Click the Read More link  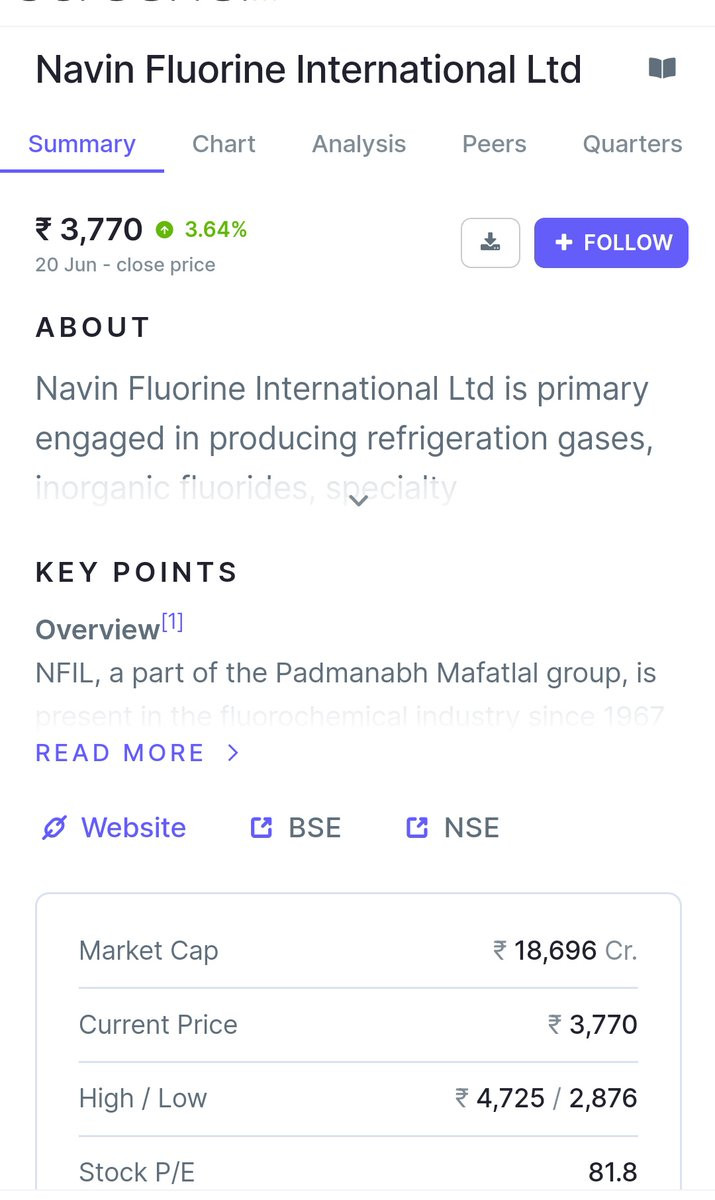click(x=120, y=753)
